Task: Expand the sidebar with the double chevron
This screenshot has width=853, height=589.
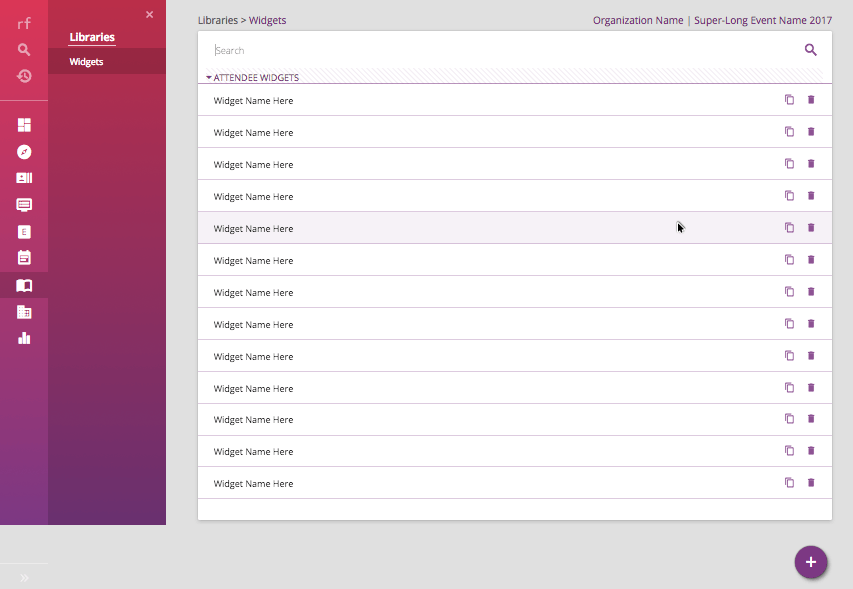Action: tap(24, 578)
